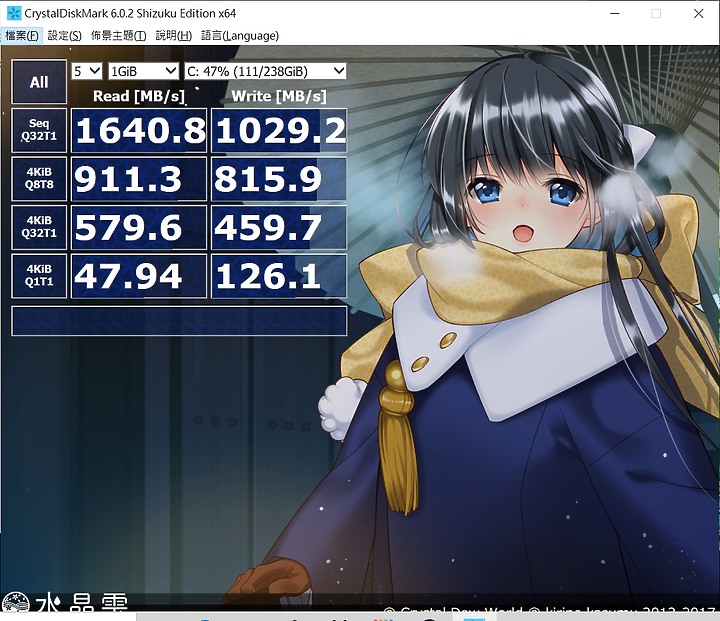Screen dimensions: 720x621
Task: Expand the test count dropdown showing 5
Action: [87, 71]
